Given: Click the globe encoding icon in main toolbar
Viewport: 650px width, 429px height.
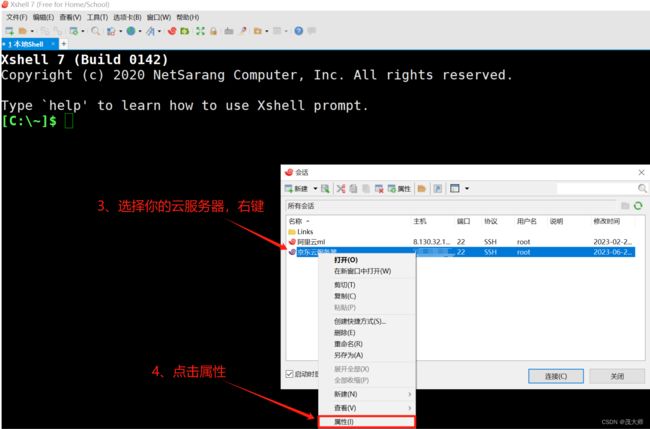Looking at the screenshot, I should coord(131,31).
